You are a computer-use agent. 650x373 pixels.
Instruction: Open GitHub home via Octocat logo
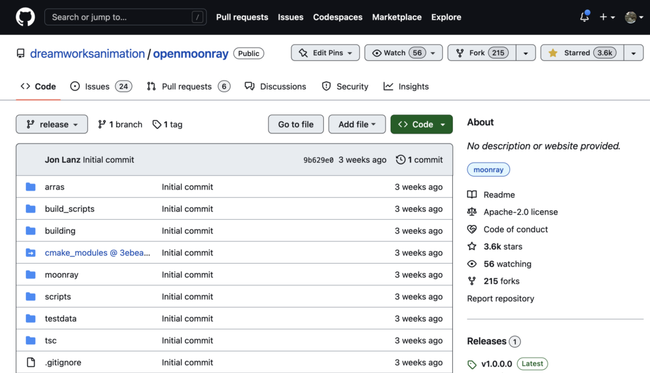click(25, 17)
